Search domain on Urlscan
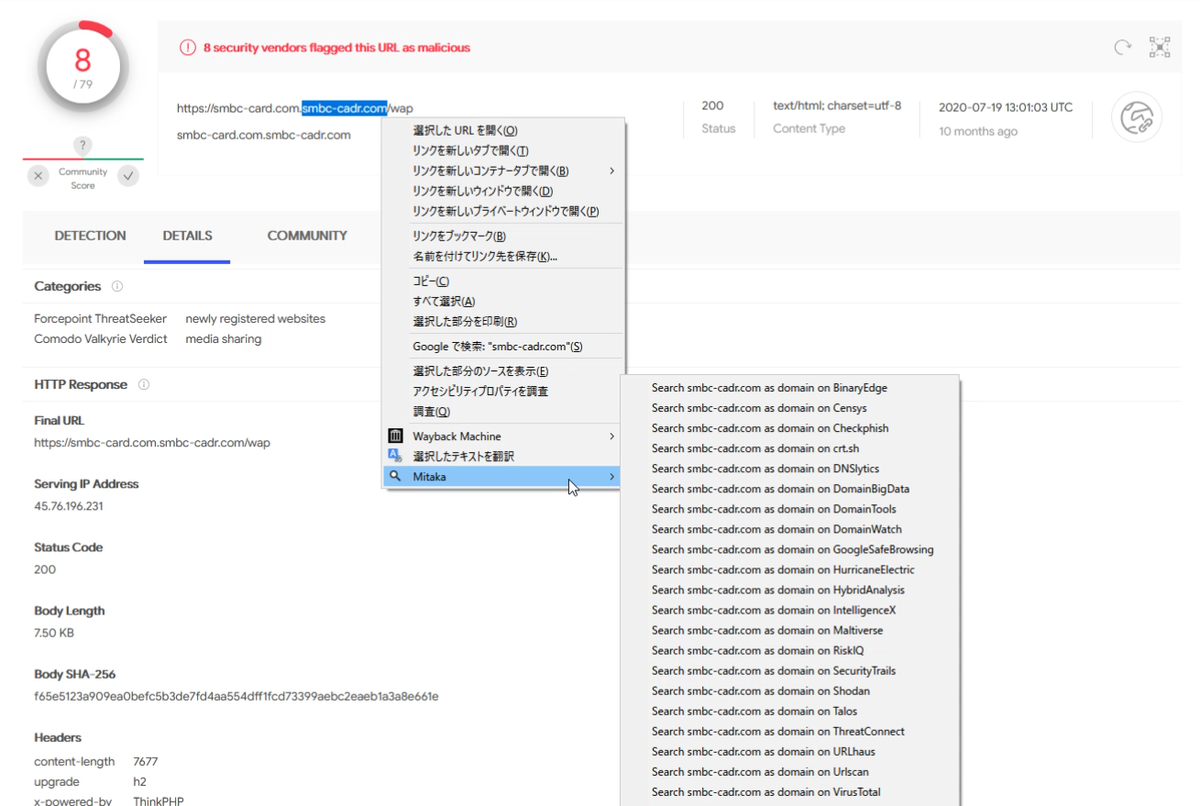 (x=790, y=771)
